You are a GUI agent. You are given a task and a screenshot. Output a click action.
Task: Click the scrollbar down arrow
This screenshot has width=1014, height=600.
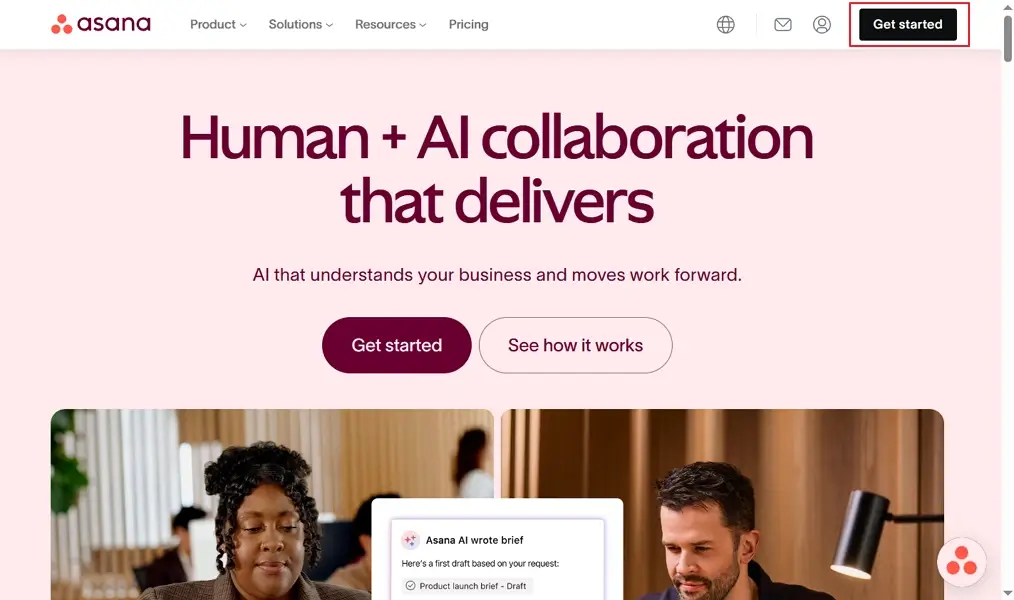(1008, 592)
